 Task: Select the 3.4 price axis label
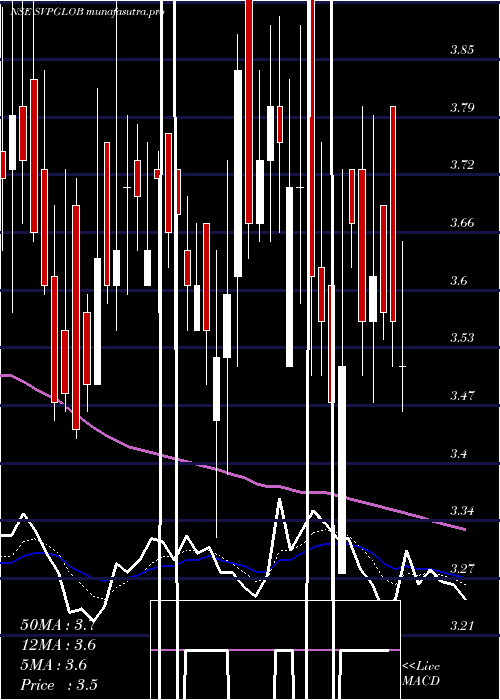[x=458, y=454]
